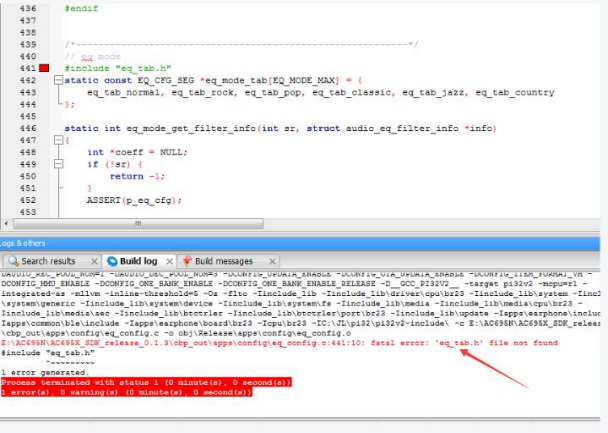Click line number 446 in the gutter
The image size is (608, 433).
tap(28, 128)
